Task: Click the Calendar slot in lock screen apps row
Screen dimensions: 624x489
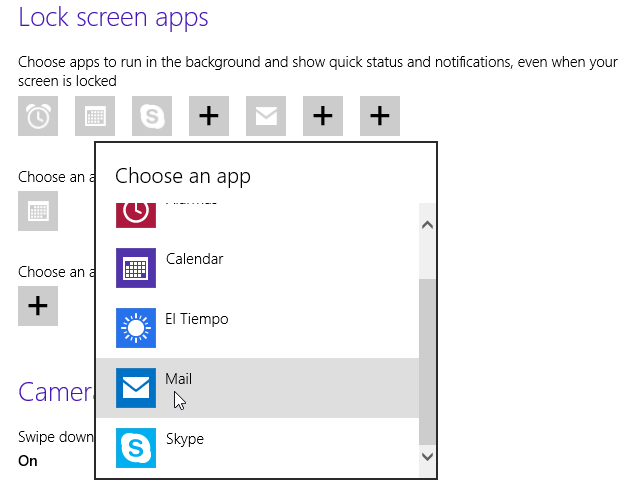Action: click(95, 116)
